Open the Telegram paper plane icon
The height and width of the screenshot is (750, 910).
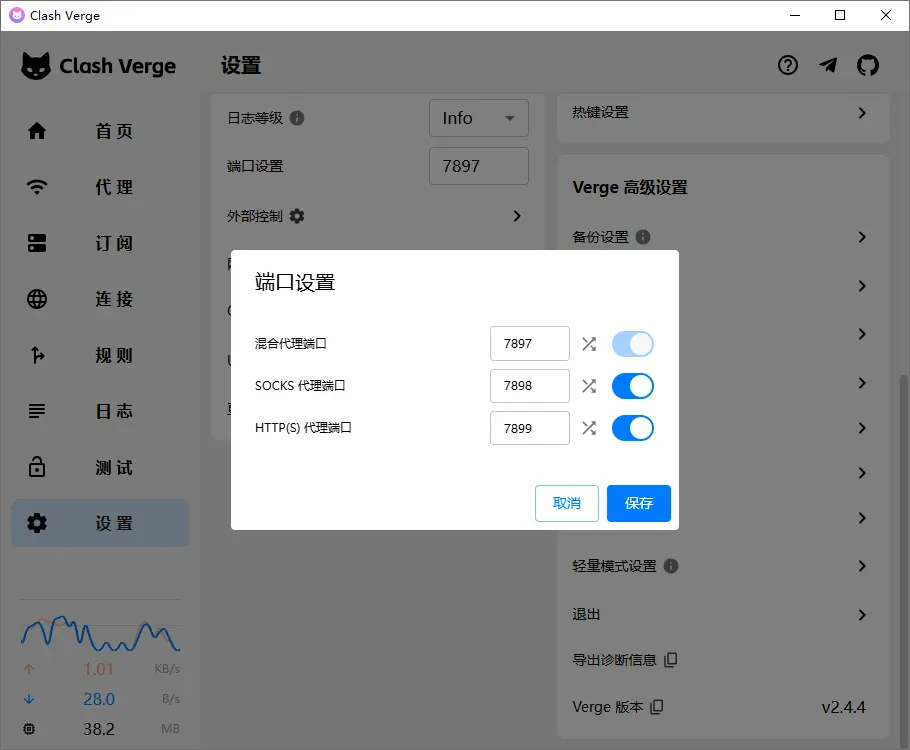click(828, 65)
